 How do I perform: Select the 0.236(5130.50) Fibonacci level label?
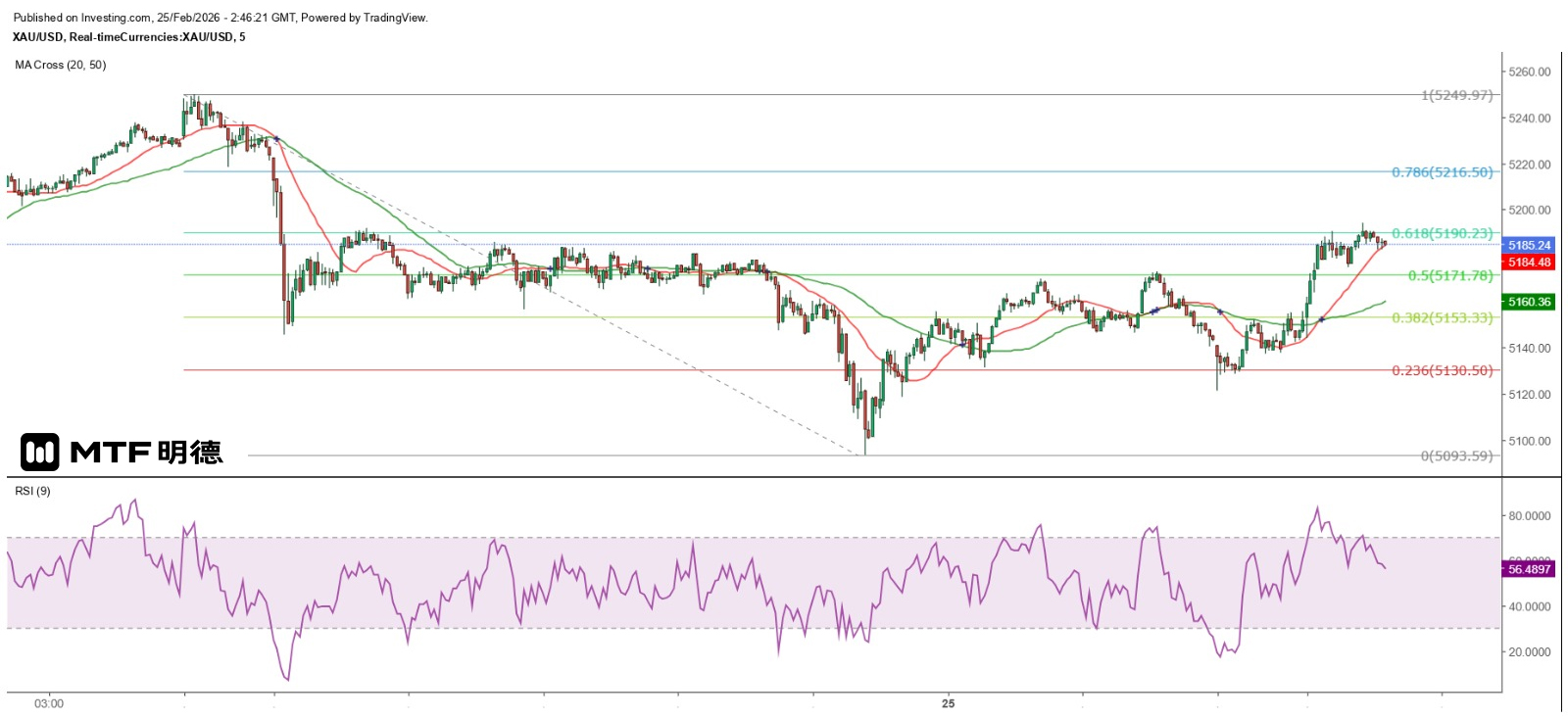1442,370
